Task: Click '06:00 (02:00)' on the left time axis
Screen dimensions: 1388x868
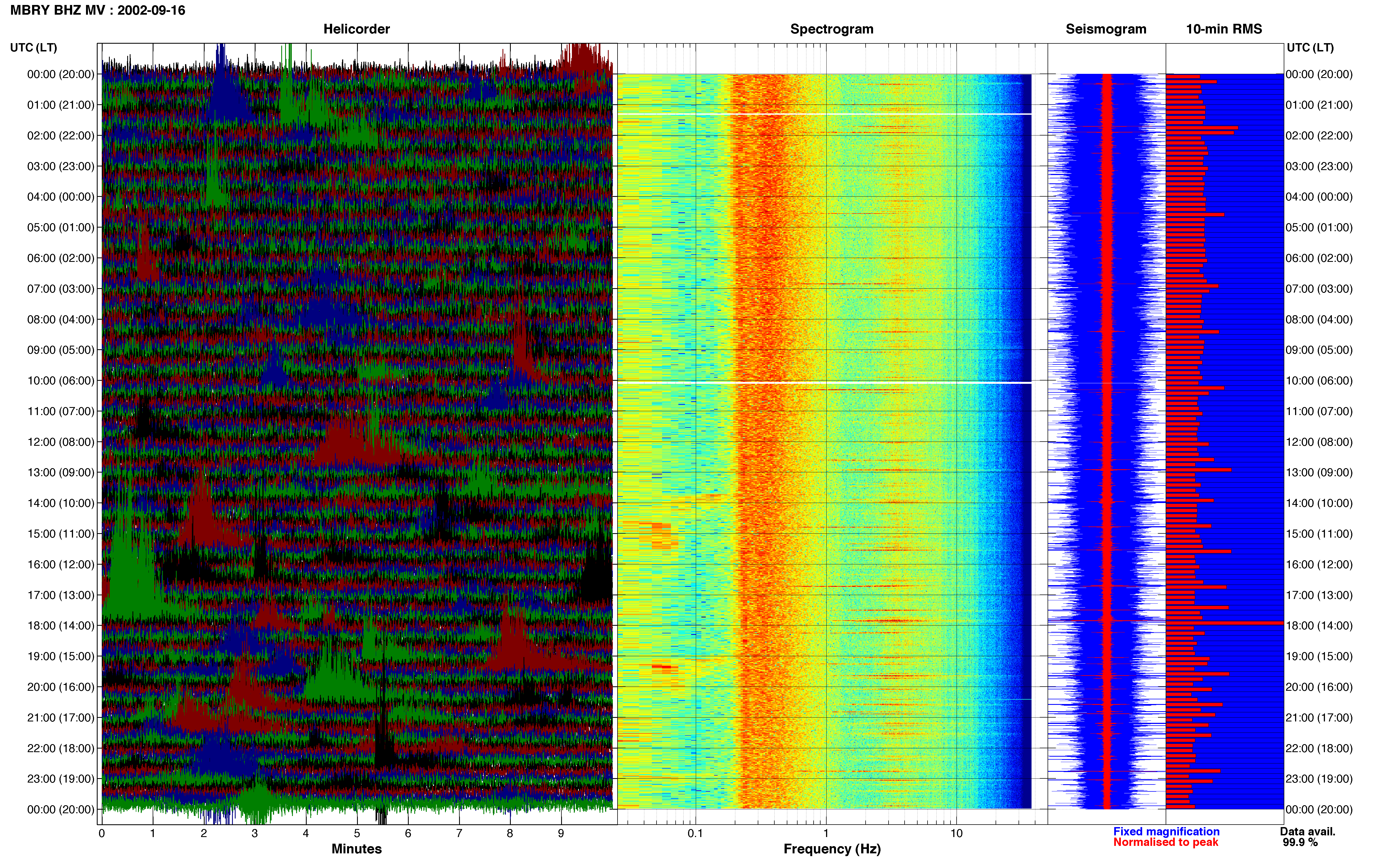Action: pyautogui.click(x=61, y=258)
